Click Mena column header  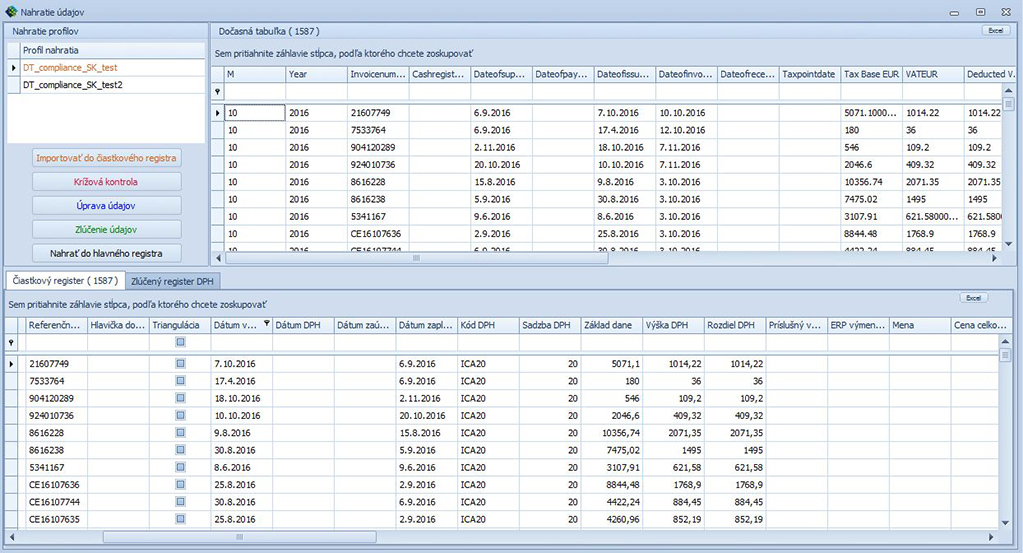(x=919, y=325)
